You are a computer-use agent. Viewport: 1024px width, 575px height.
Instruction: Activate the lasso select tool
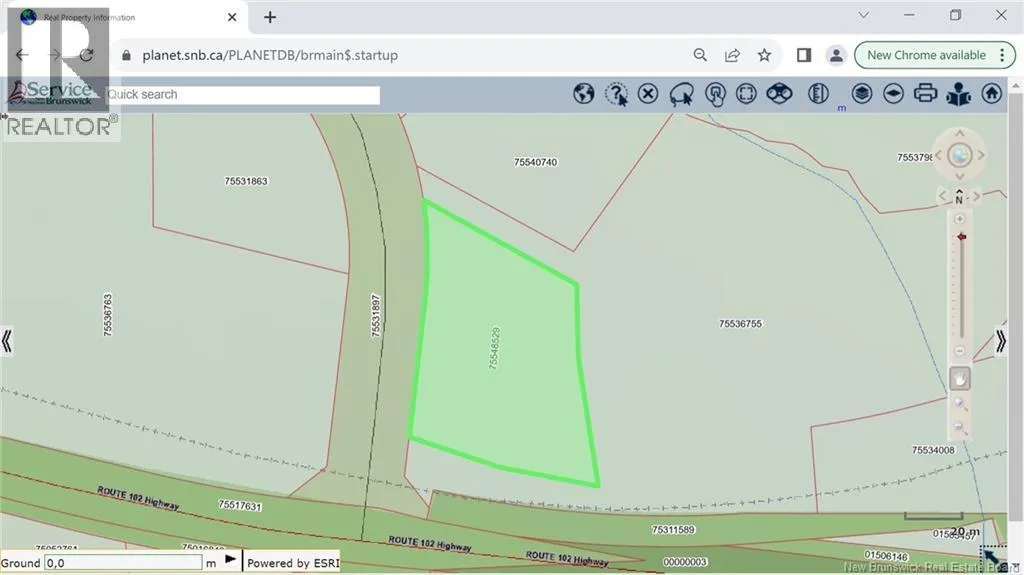tap(682, 94)
